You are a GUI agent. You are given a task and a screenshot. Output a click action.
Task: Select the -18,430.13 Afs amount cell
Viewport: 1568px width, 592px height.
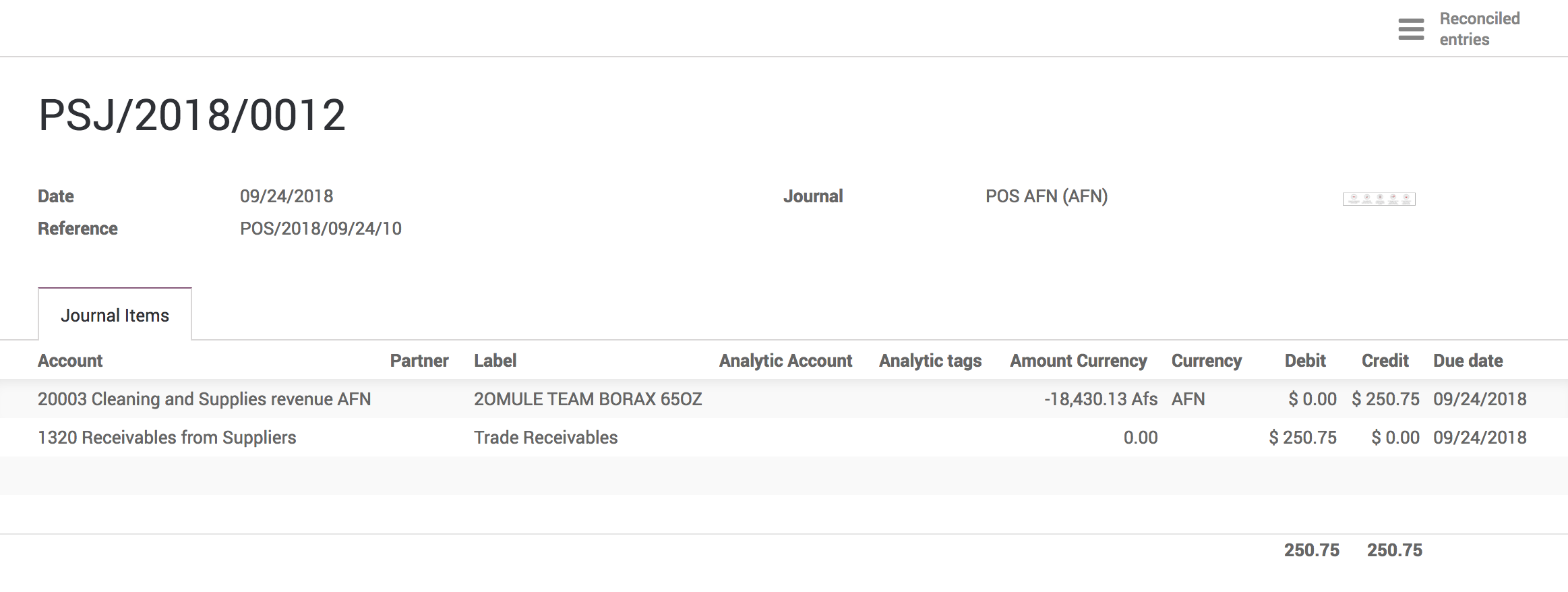(1101, 399)
